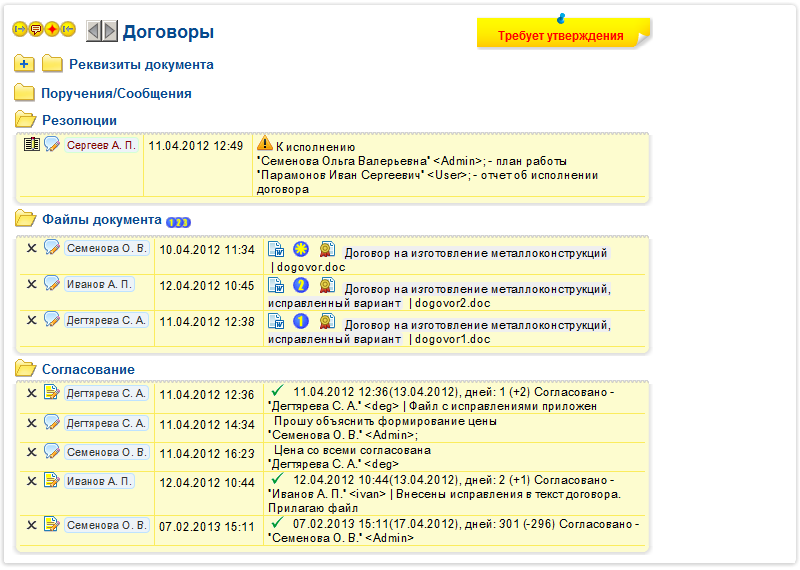The height and width of the screenshot is (570, 800).
Task: Click the blue version 2 badge for dogovor2.doc
Action: pos(301,285)
